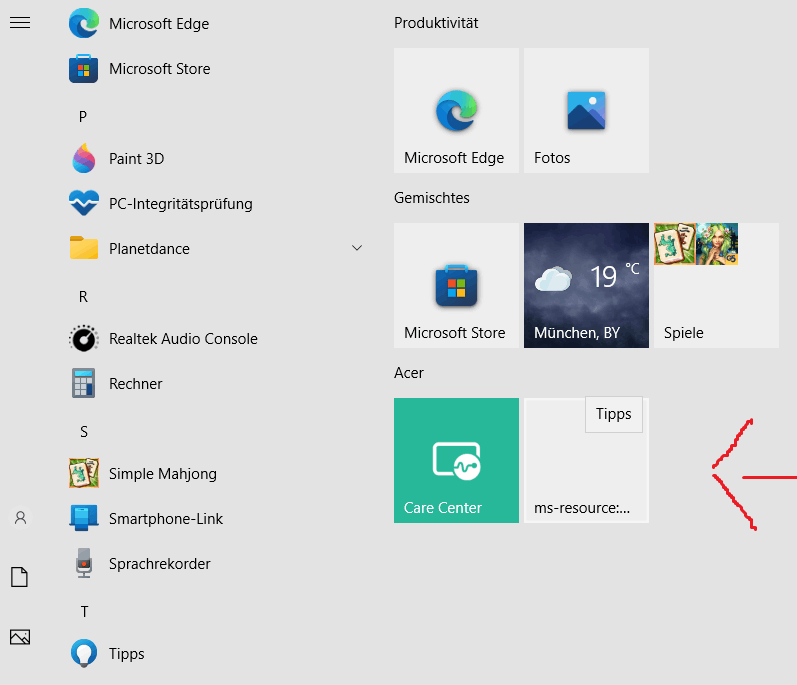Open the München weather tile
Screen dimensions: 797x685
587,286
